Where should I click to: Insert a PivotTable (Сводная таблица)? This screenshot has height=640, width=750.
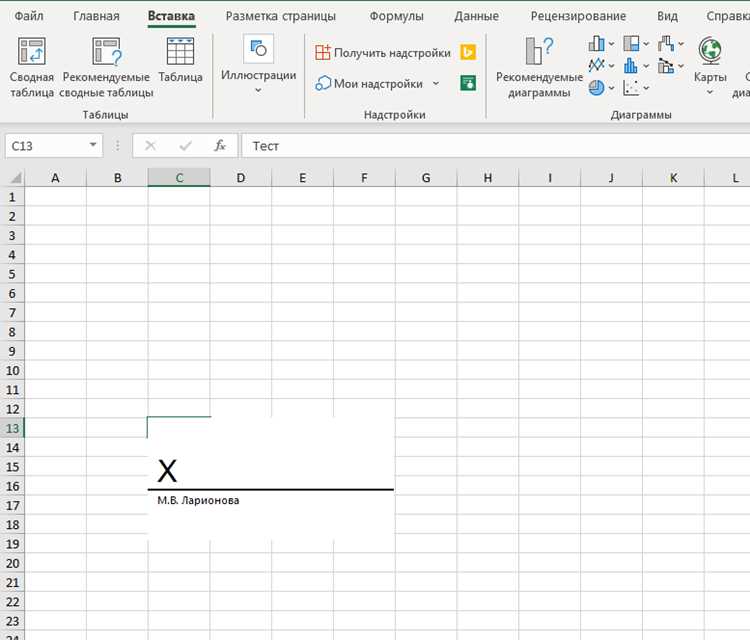pos(32,67)
